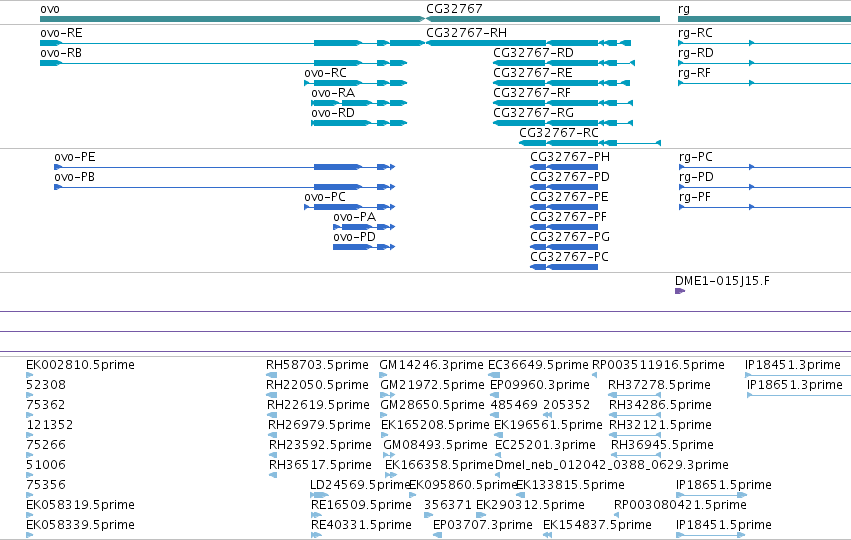This screenshot has width=851, height=540.
Task: Select EK165208.5prime EST label
Action: (x=435, y=425)
